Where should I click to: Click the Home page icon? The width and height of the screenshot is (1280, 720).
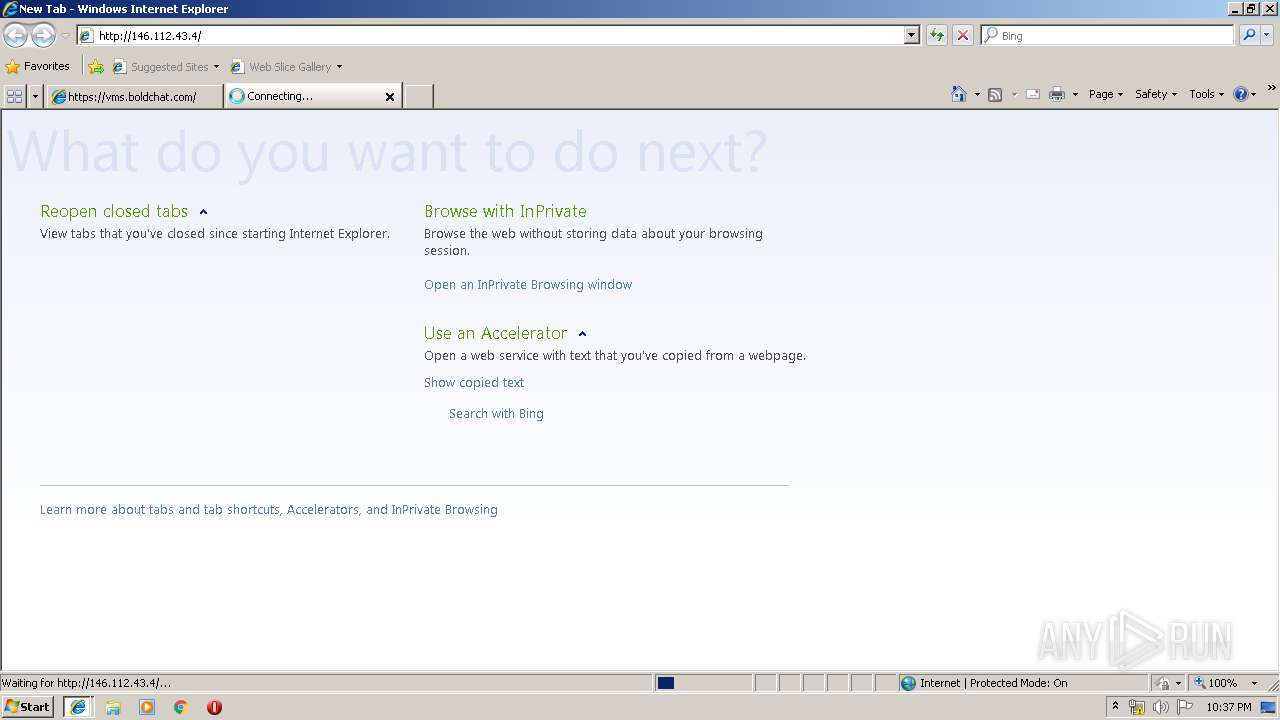coord(959,94)
